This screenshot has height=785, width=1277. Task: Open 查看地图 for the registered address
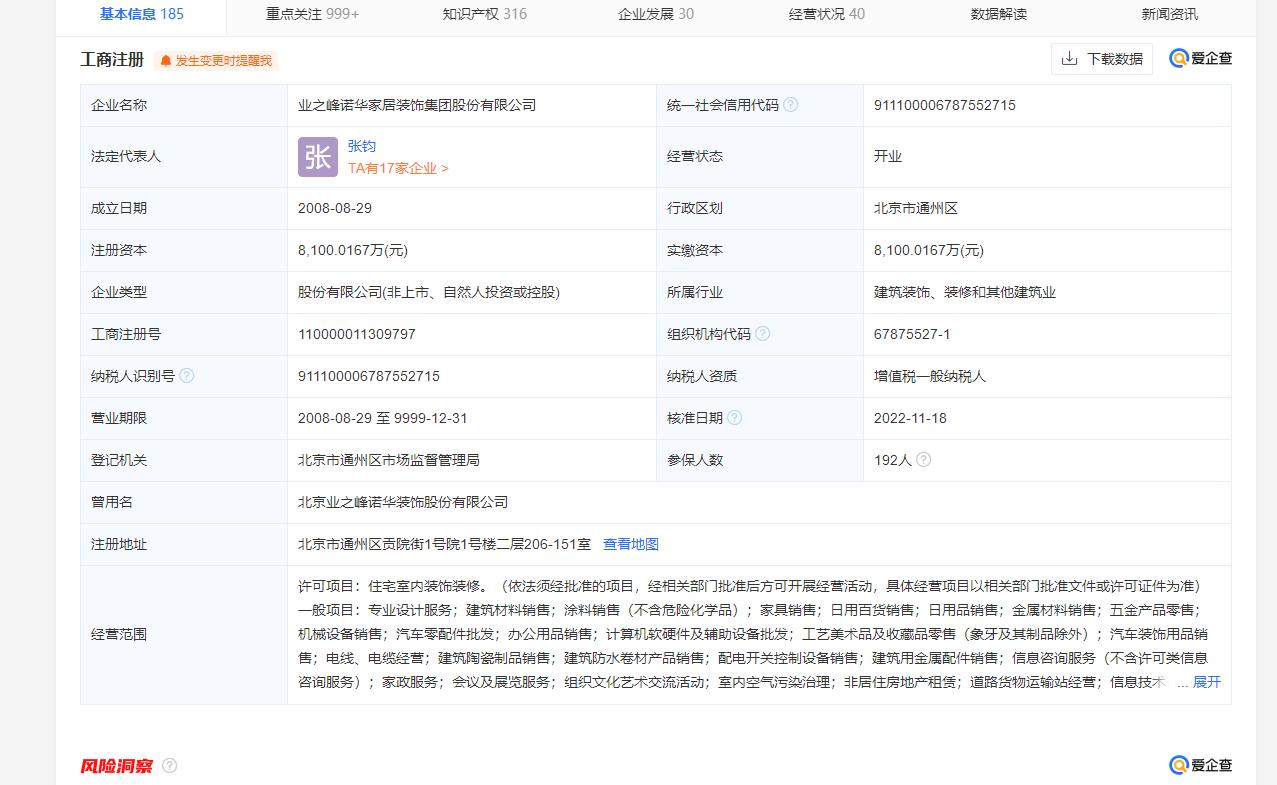[630, 543]
